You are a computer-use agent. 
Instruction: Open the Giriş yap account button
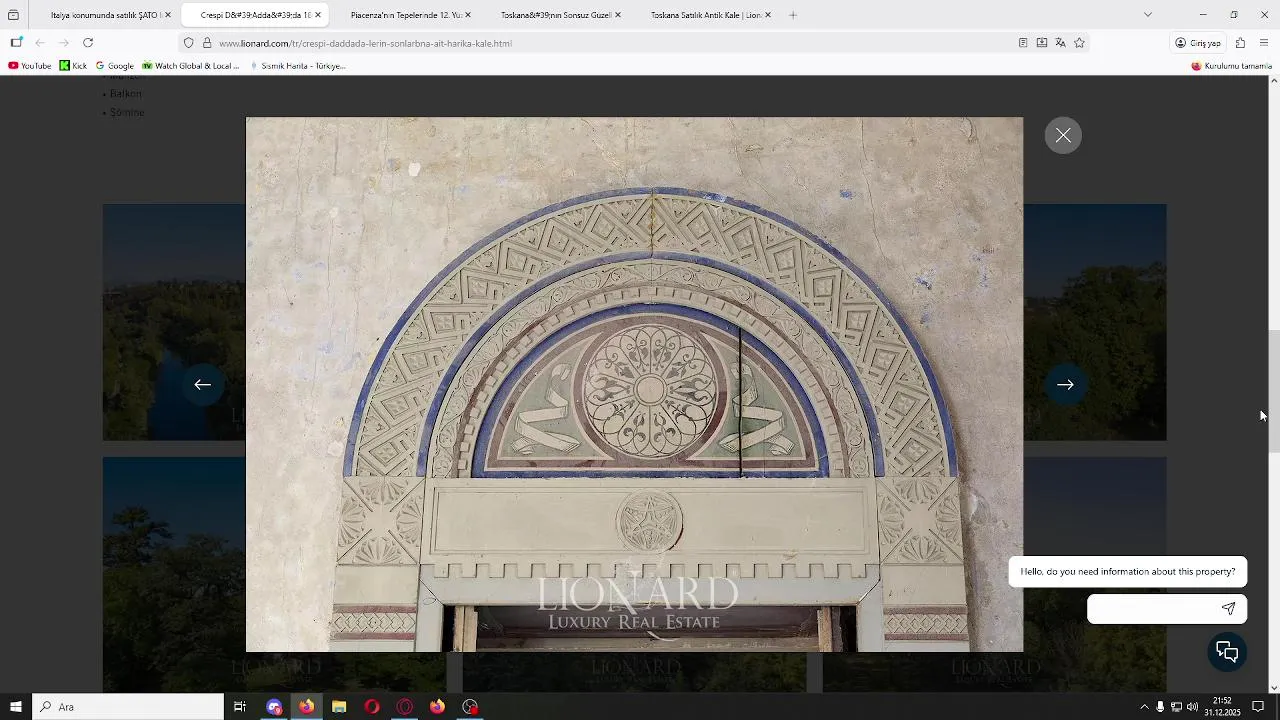click(x=1198, y=43)
